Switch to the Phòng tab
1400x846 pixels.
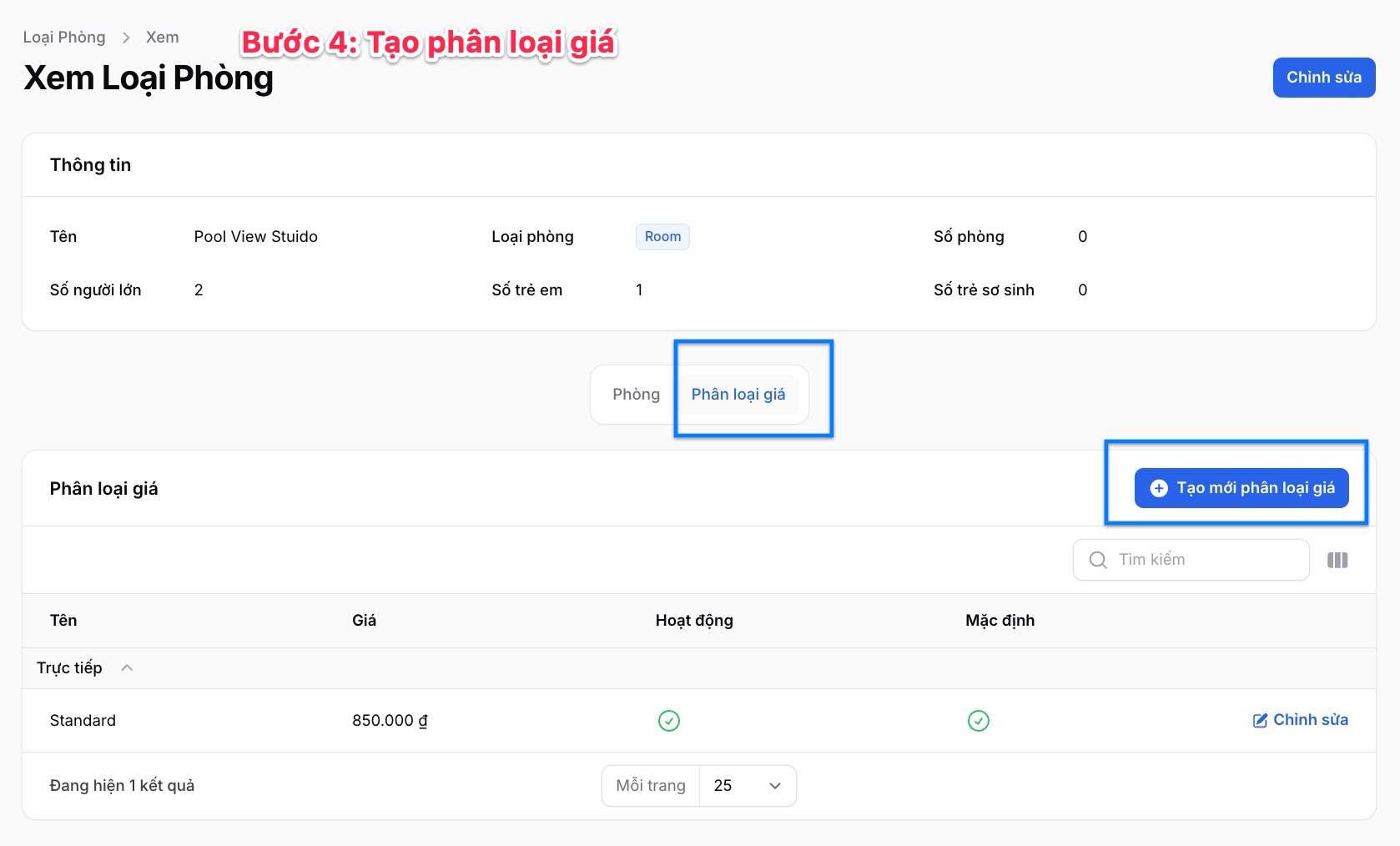(636, 394)
